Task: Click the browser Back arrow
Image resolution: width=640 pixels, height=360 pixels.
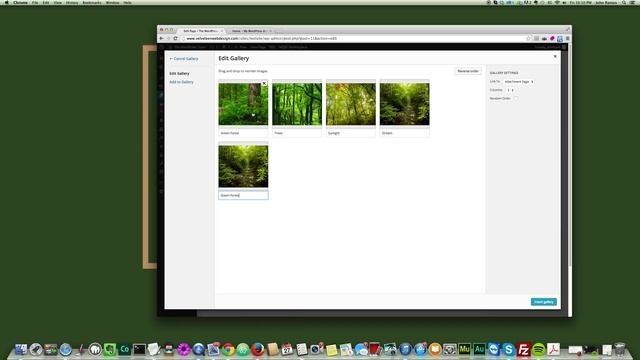Action: point(161,38)
